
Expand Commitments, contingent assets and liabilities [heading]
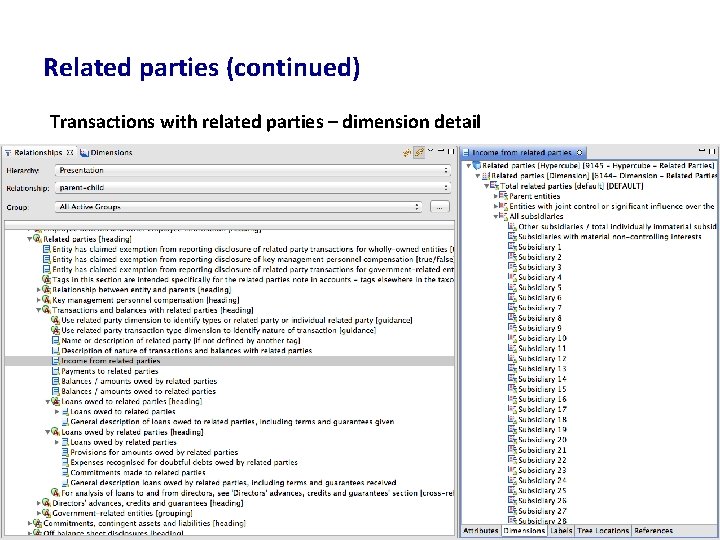coord(30,523)
